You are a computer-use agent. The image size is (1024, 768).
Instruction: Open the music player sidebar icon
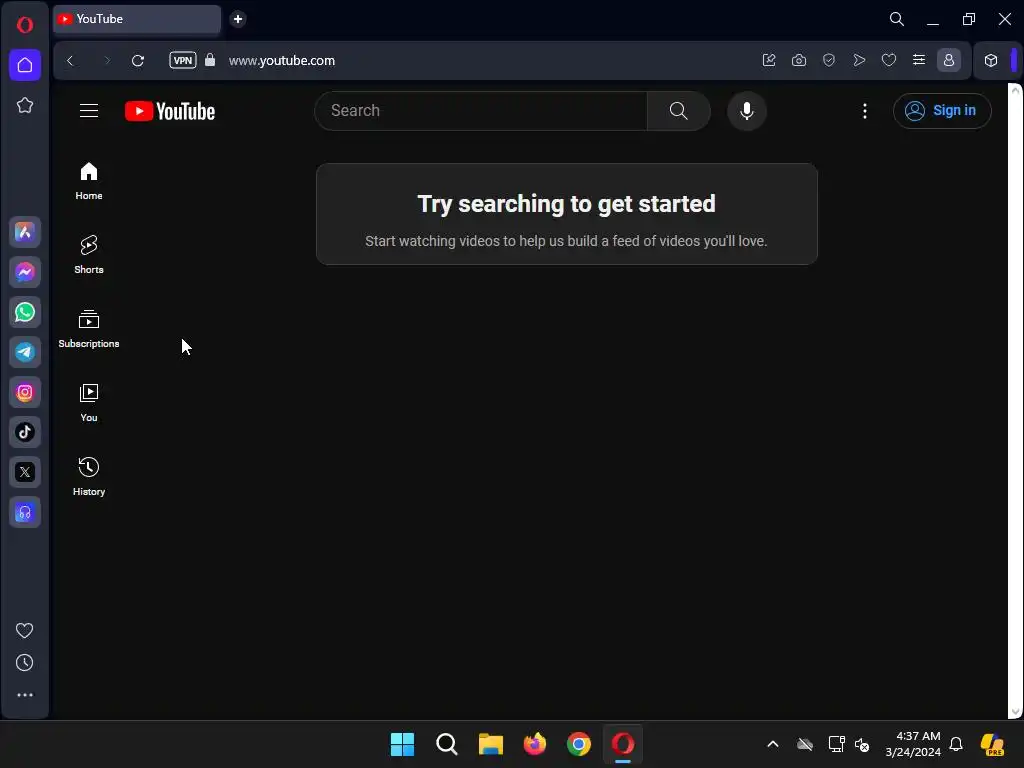pos(25,513)
